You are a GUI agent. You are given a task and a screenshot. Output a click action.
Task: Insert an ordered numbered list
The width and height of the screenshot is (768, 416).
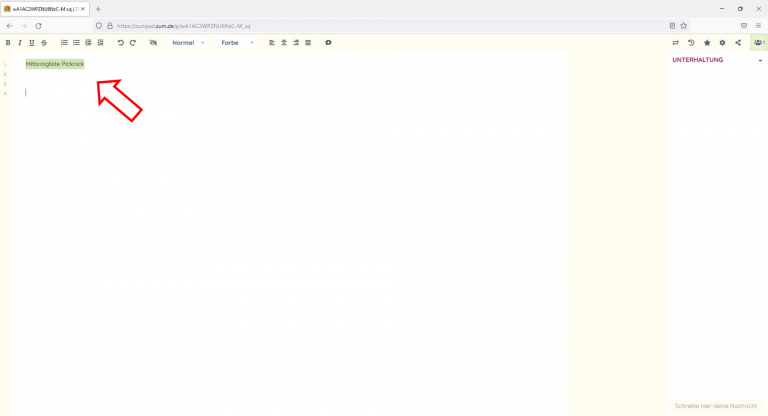click(x=65, y=43)
